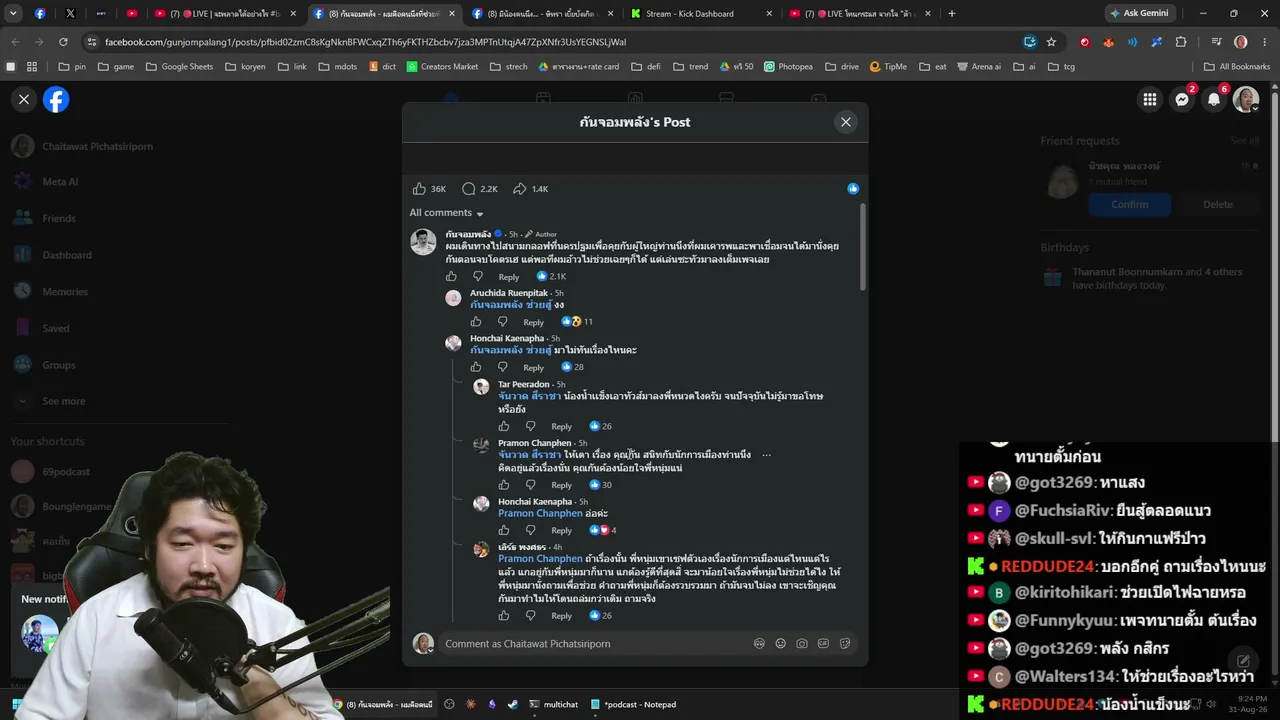Bookmark this page with the star icon
Screen dimensions: 1280x720
click(1051, 42)
